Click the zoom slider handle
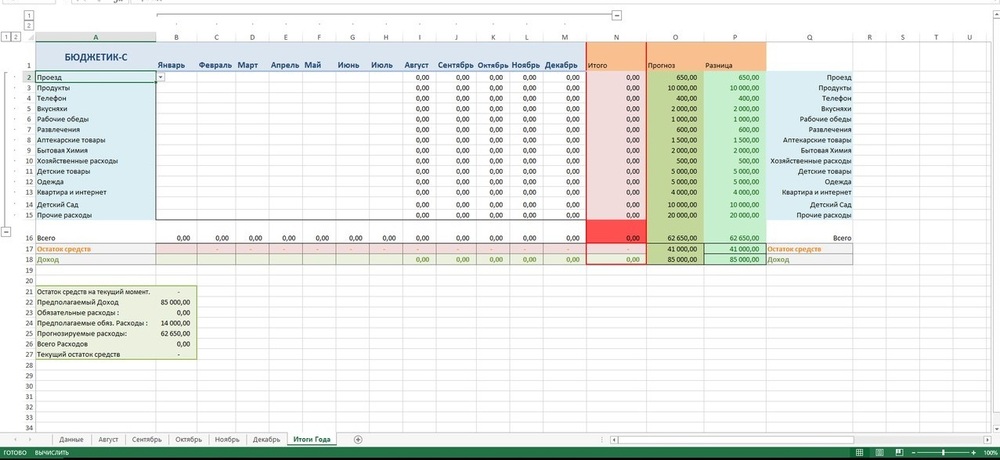Viewport: 1000px width, 460px height. point(942,453)
